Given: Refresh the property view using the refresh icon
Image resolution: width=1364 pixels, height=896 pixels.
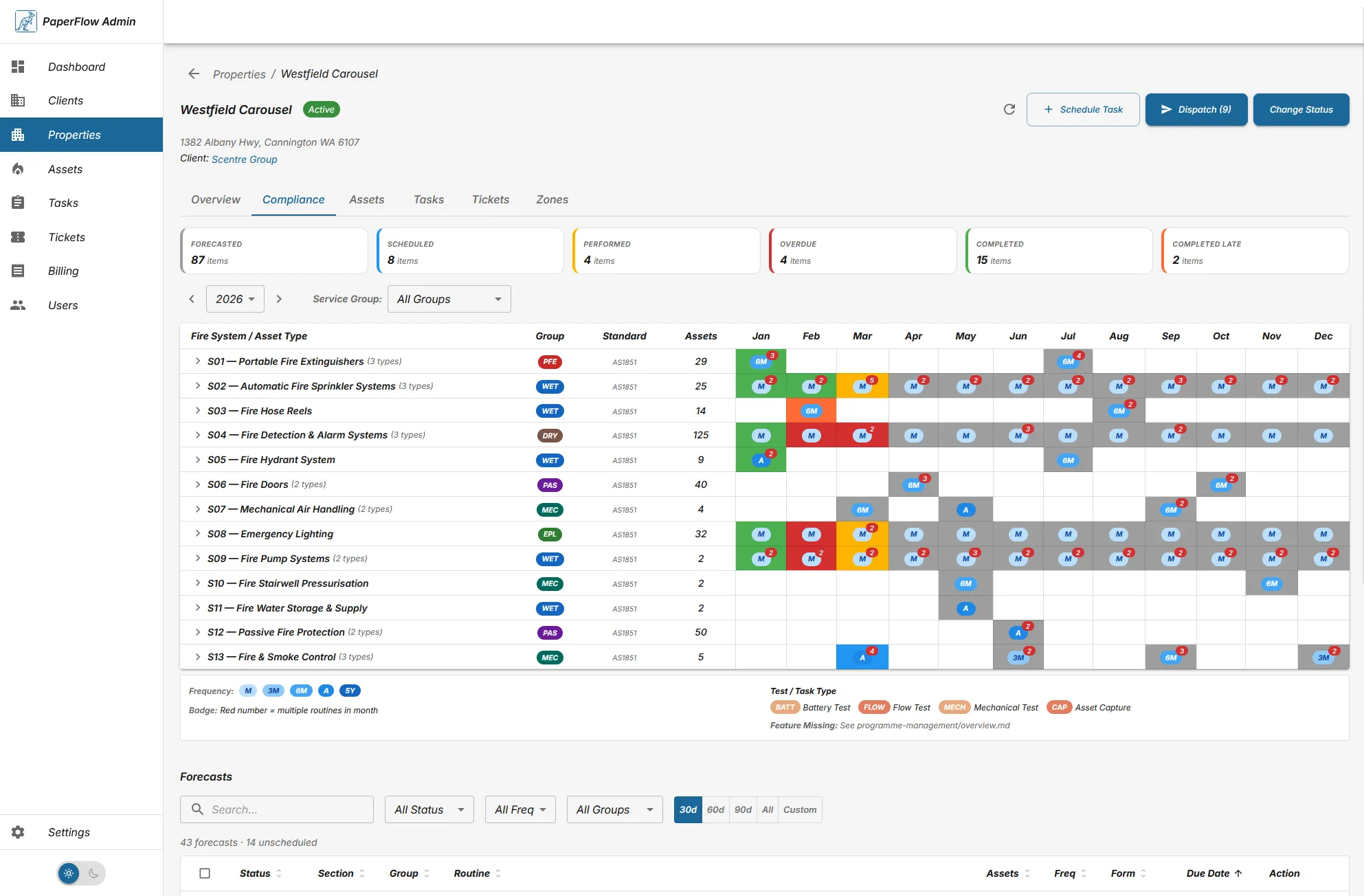Looking at the screenshot, I should [1009, 109].
